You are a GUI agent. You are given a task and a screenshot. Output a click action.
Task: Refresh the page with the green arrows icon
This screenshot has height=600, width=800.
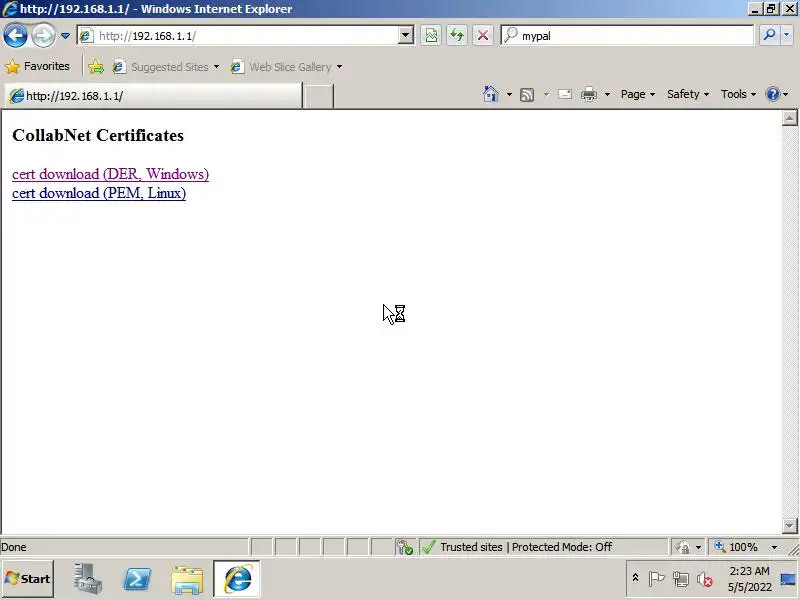[x=457, y=36]
